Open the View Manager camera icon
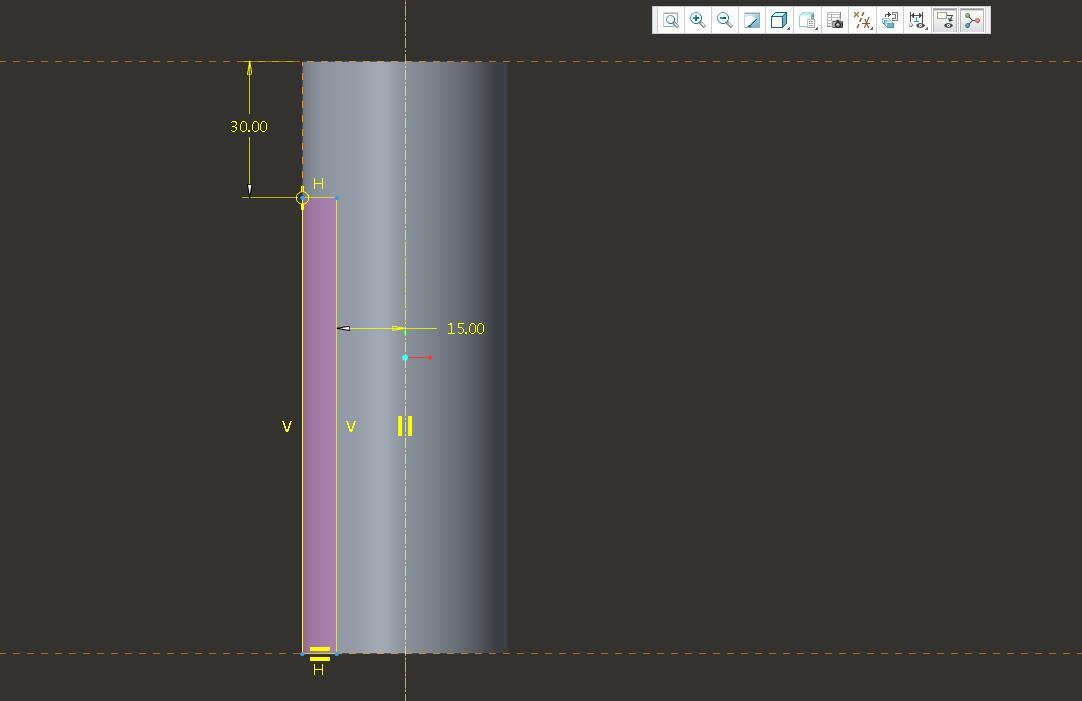 835,20
